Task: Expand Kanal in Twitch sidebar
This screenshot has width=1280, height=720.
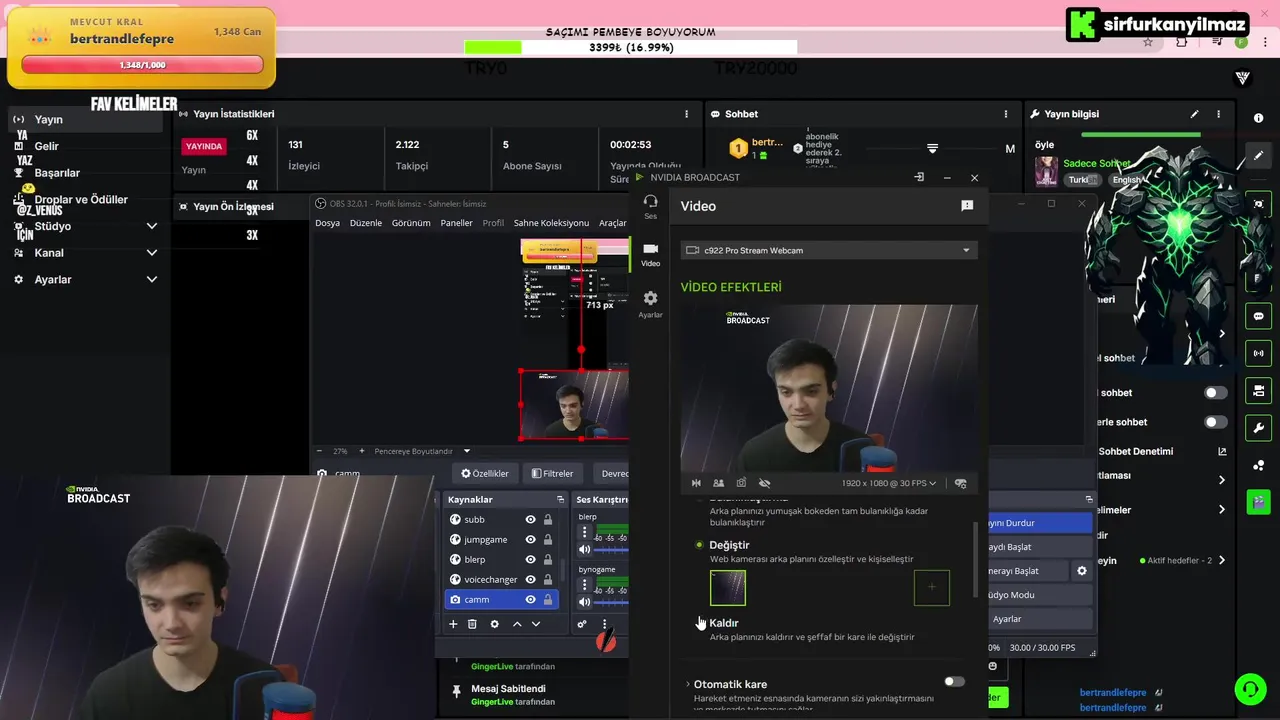Action: [x=152, y=253]
